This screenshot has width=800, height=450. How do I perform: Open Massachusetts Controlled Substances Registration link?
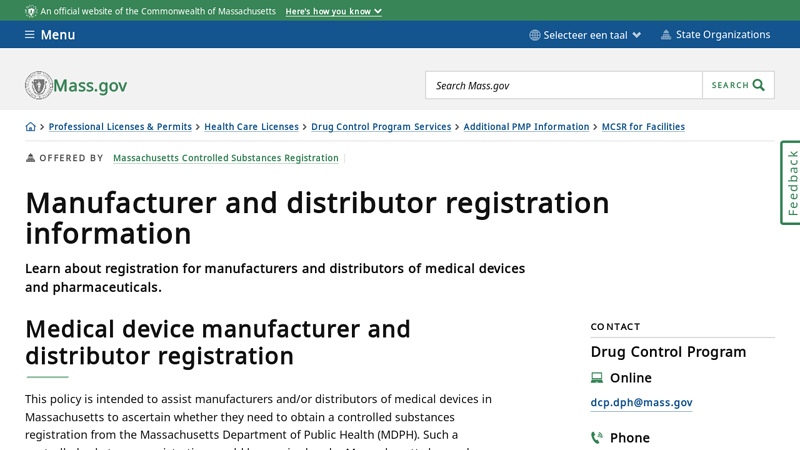226,158
